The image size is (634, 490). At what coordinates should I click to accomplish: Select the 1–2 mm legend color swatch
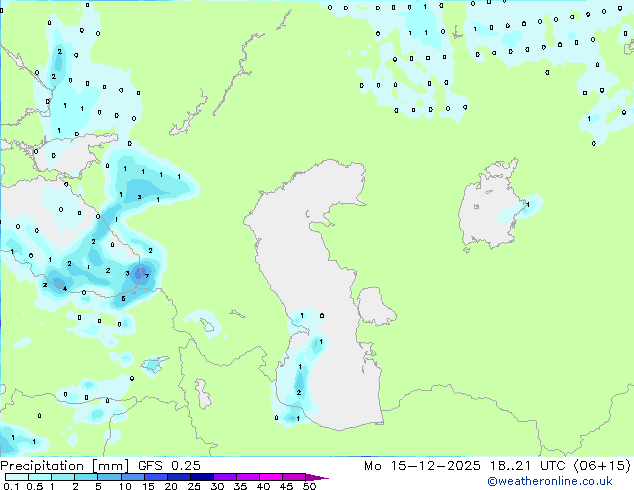pos(63,477)
